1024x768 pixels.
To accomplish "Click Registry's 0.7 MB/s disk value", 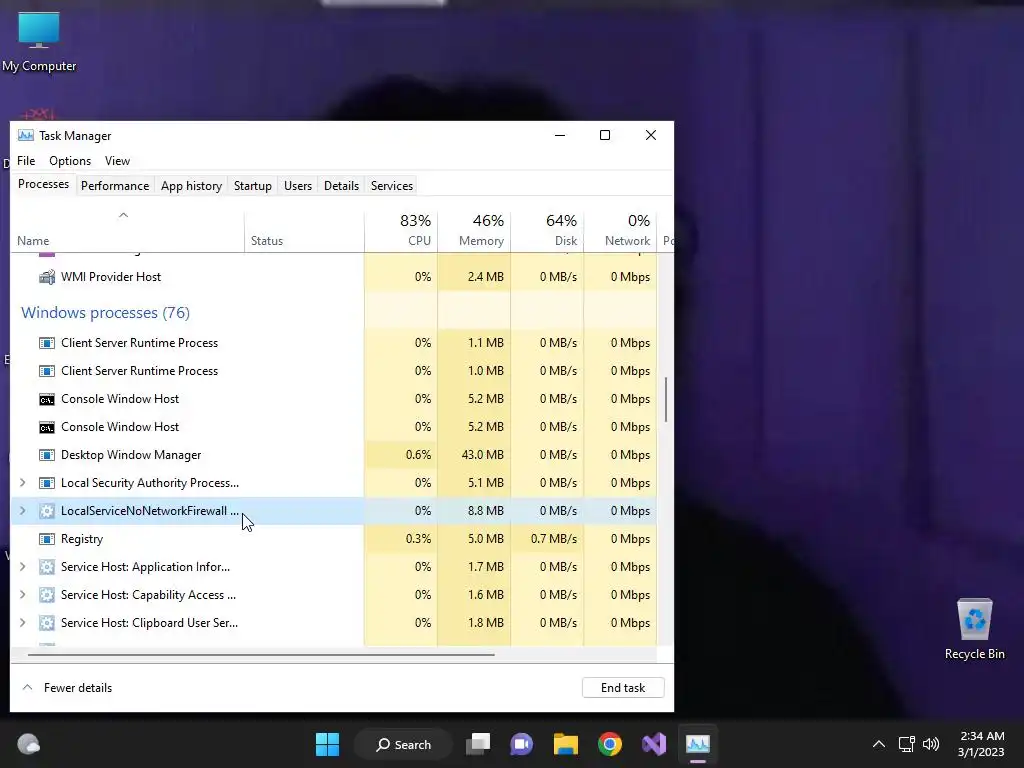I will pos(554,539).
